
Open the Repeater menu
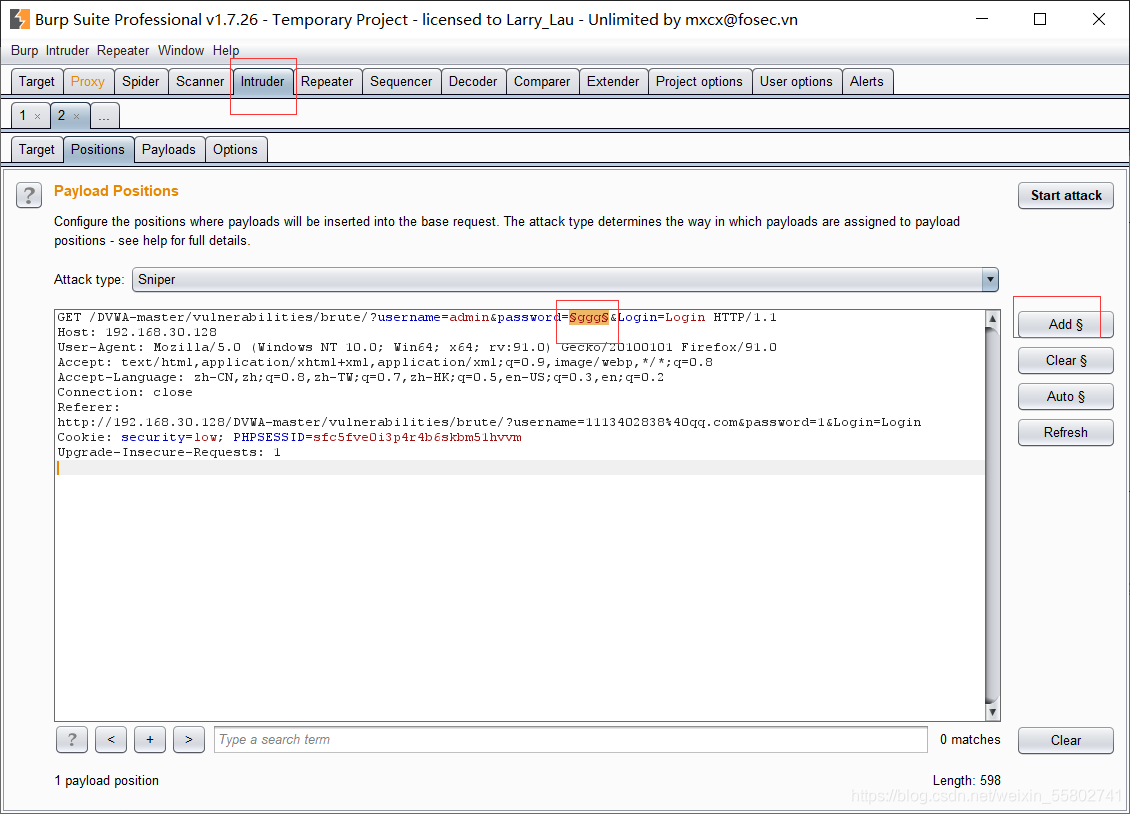(123, 50)
